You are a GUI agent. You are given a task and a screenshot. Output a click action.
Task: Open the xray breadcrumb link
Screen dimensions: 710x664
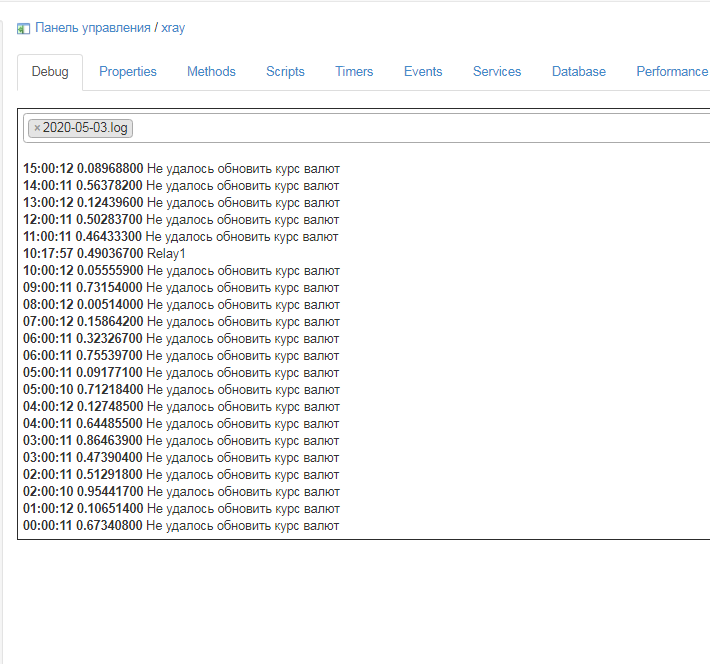(173, 28)
